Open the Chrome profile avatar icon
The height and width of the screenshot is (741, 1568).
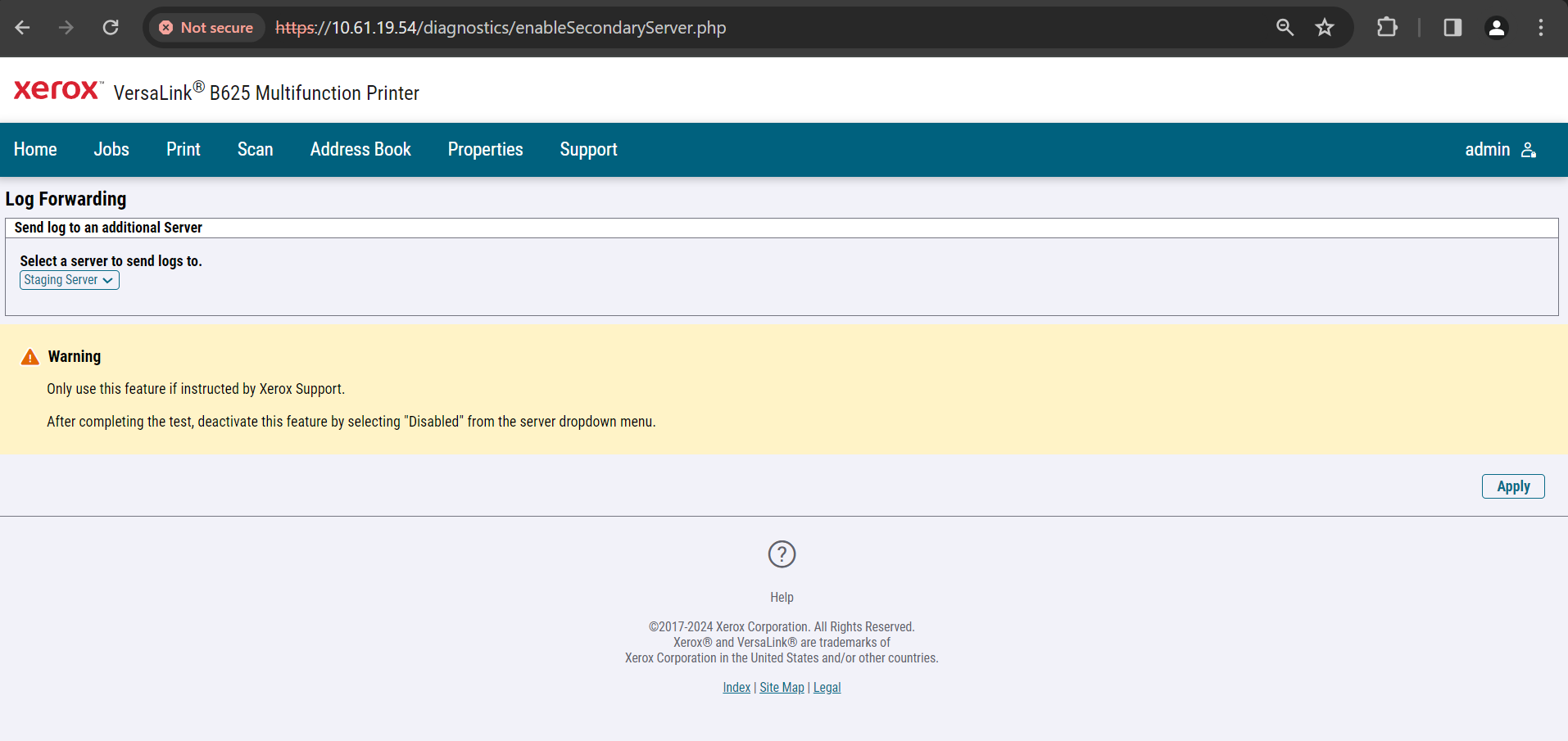[x=1496, y=28]
